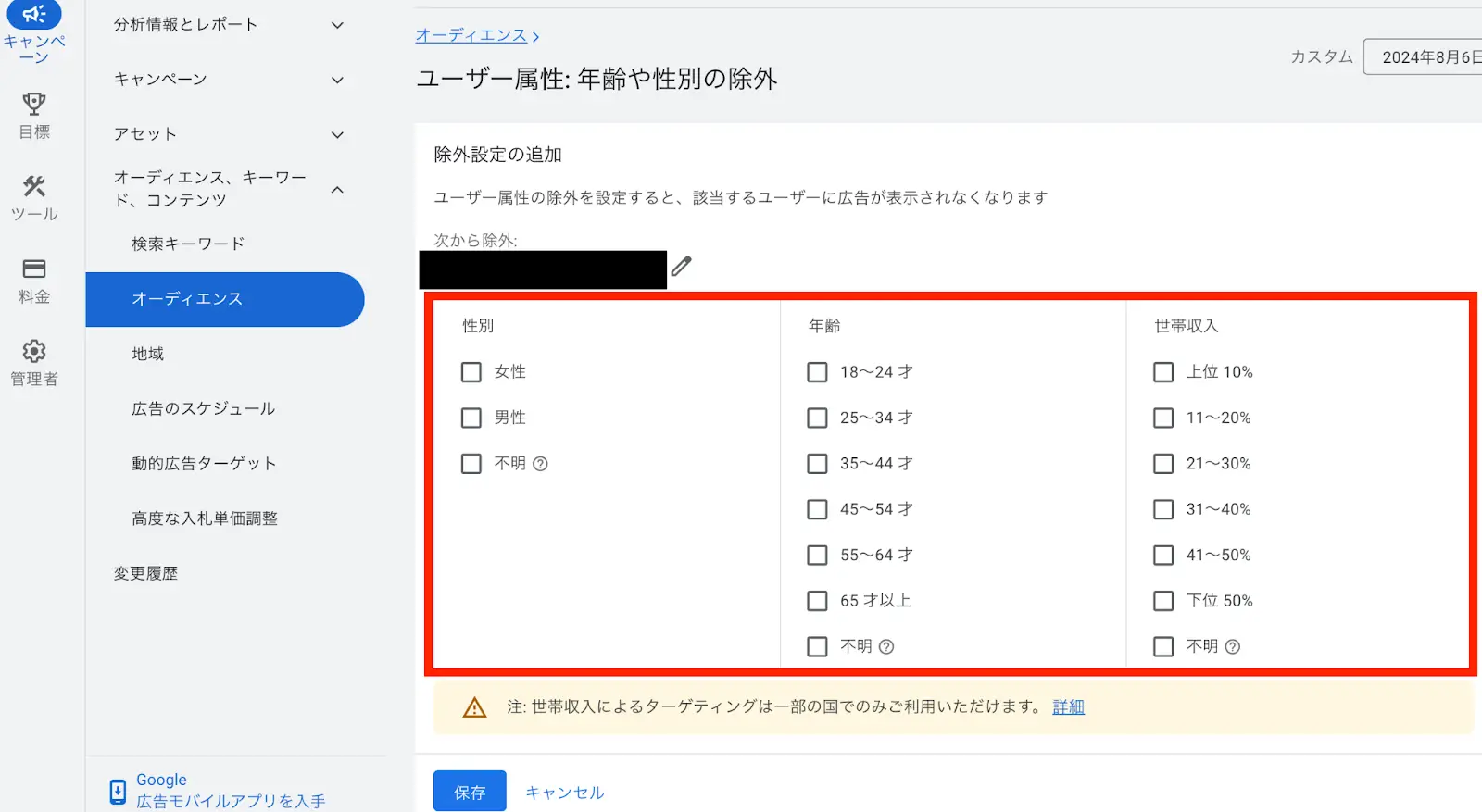Viewport: 1482px width, 812px height.
Task: Open the 2024年8月6日 date range field
Action: coord(1426,57)
